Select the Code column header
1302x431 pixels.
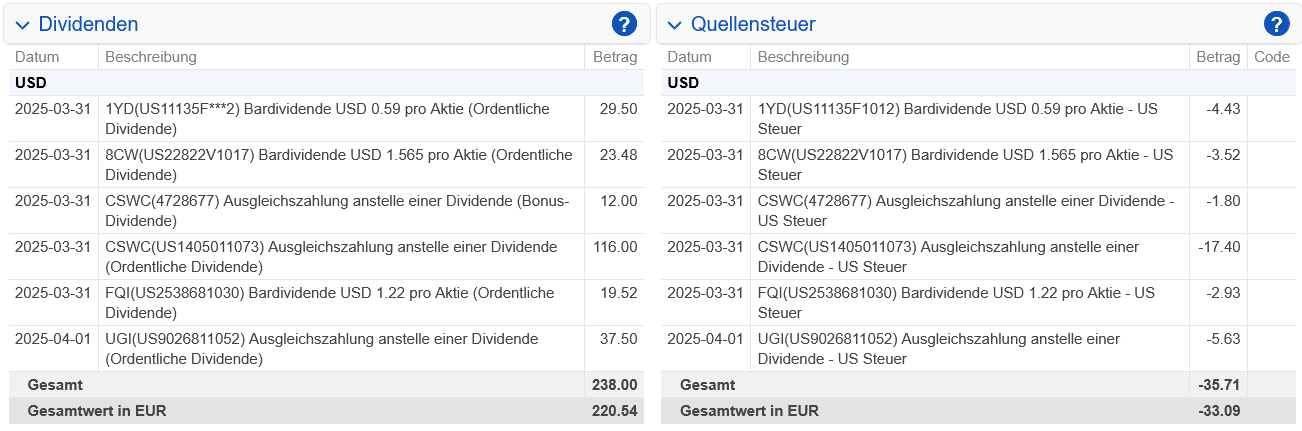(1272, 57)
